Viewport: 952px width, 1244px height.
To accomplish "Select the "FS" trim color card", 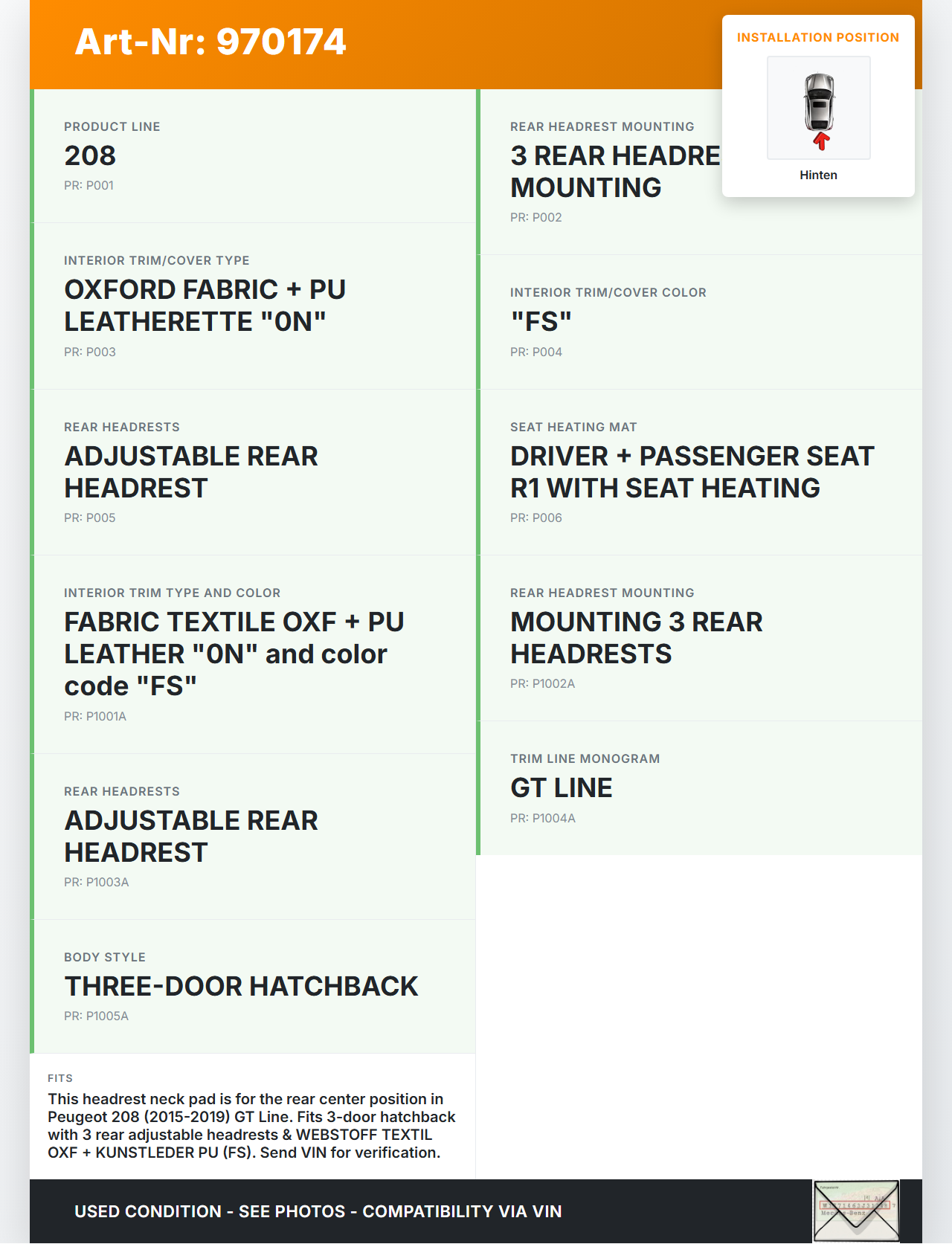I will coord(699,321).
